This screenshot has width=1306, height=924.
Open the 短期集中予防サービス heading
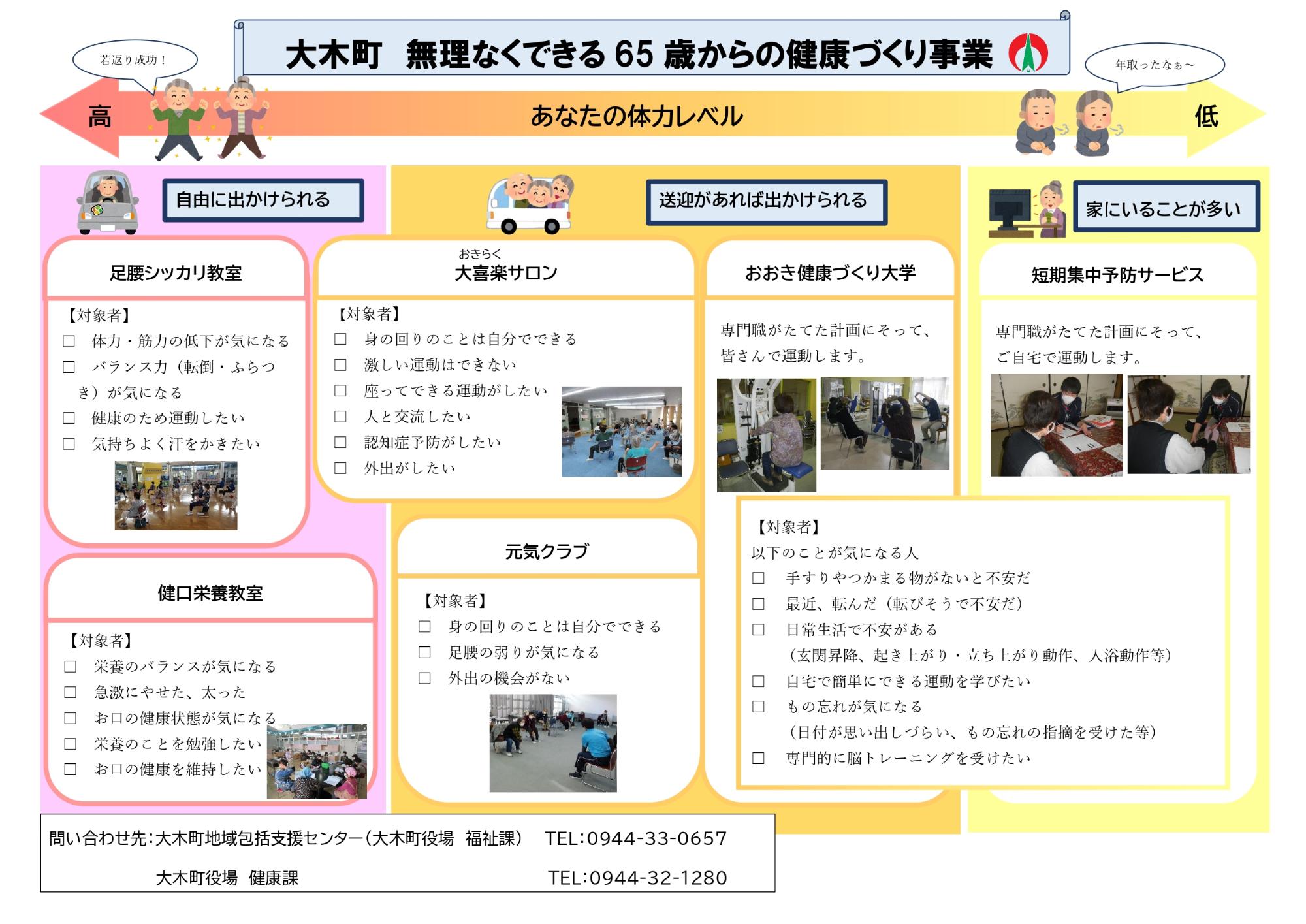tap(1117, 275)
